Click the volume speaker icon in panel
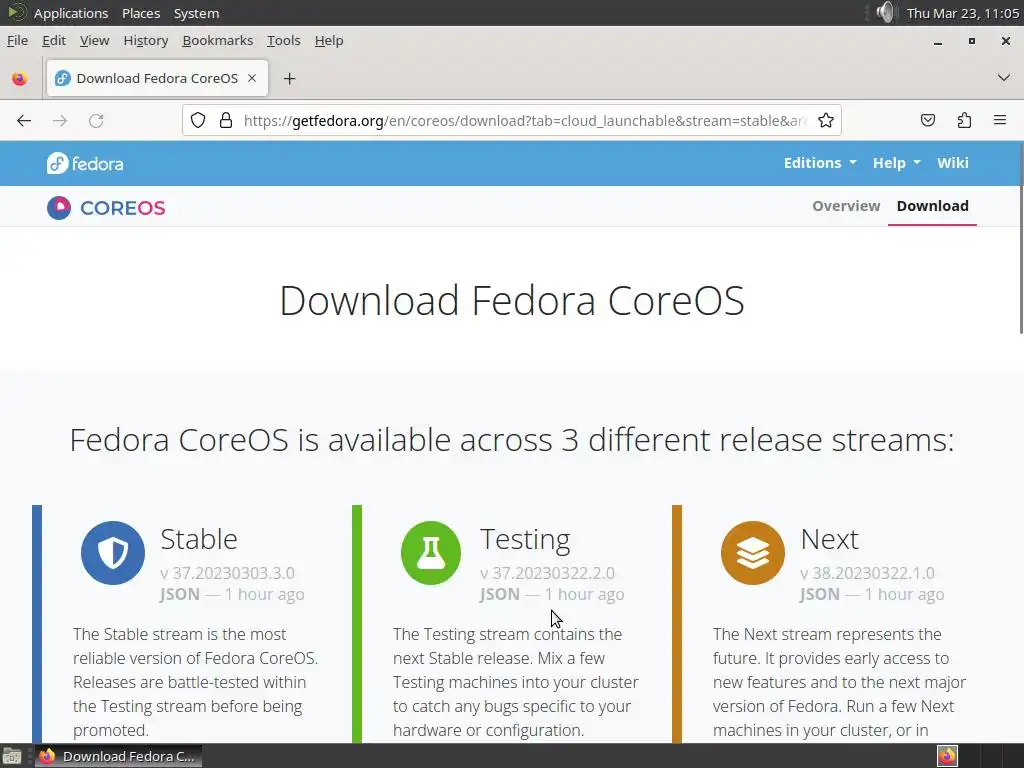Viewport: 1024px width, 768px height. pyautogui.click(x=885, y=12)
